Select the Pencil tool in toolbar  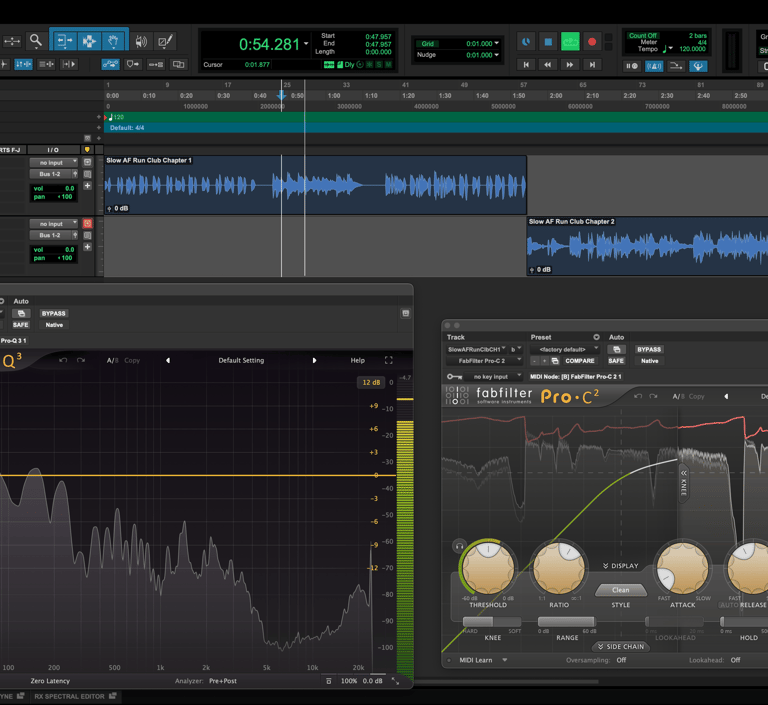(165, 41)
